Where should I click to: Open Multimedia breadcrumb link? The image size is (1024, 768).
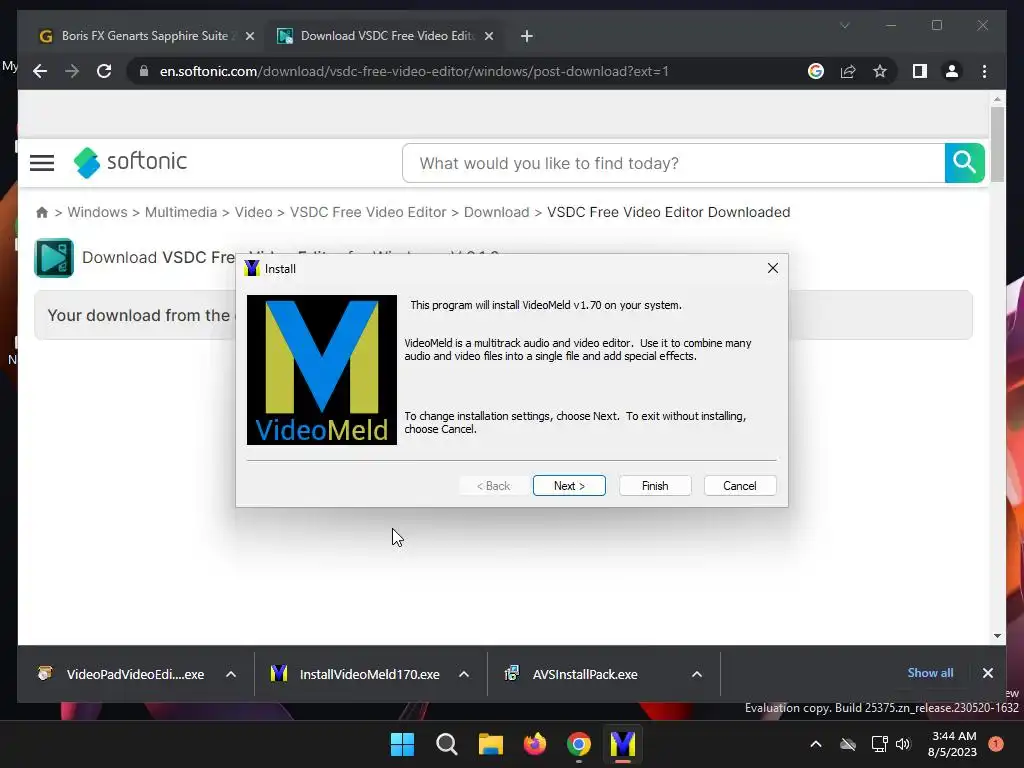181,212
